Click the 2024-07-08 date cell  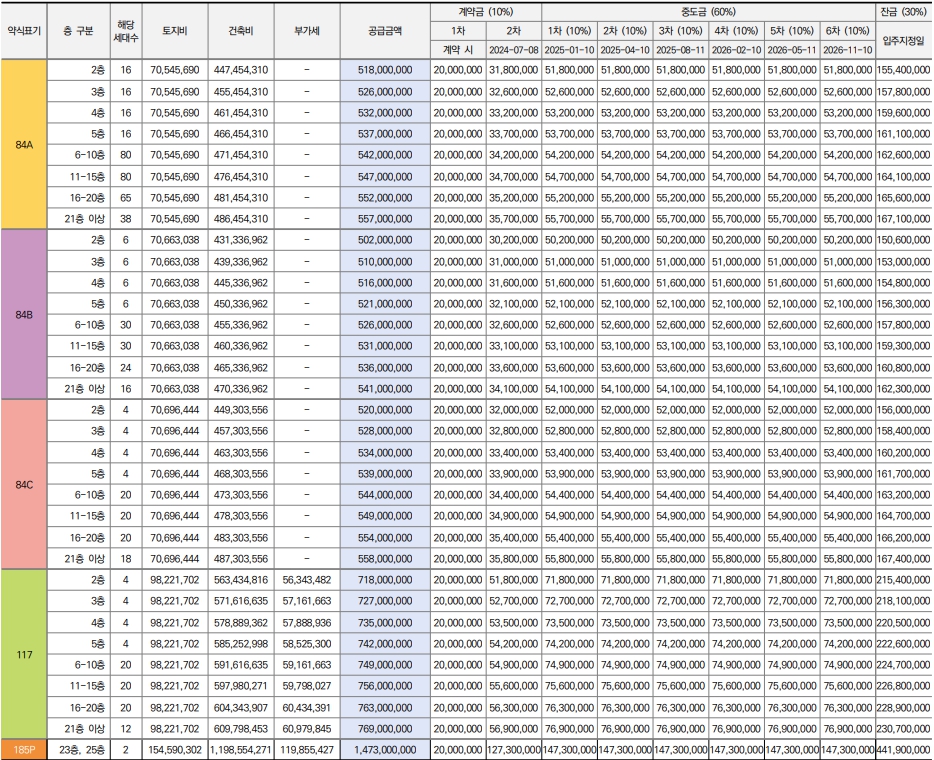(513, 50)
